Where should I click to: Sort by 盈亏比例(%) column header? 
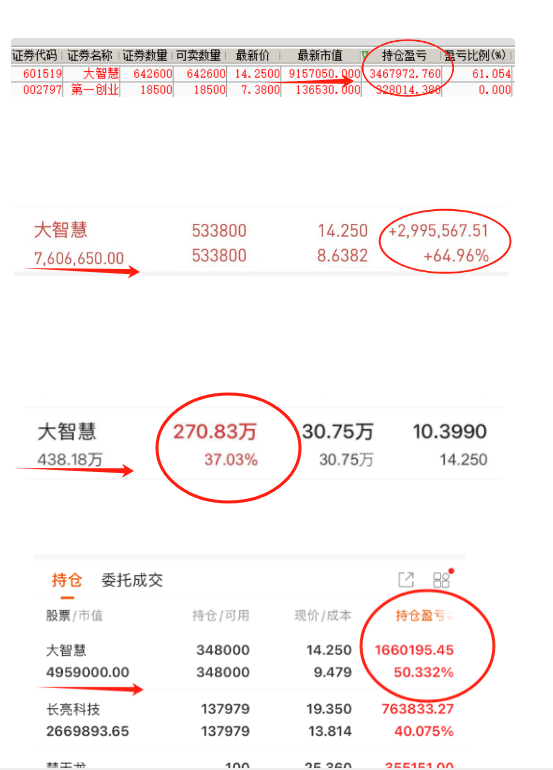475,55
